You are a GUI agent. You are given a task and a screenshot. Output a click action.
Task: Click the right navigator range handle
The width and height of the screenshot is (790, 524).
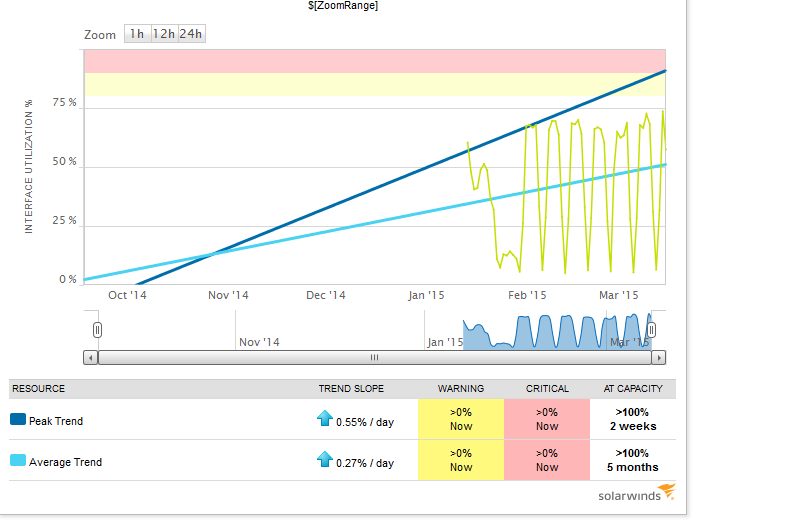coord(651,330)
